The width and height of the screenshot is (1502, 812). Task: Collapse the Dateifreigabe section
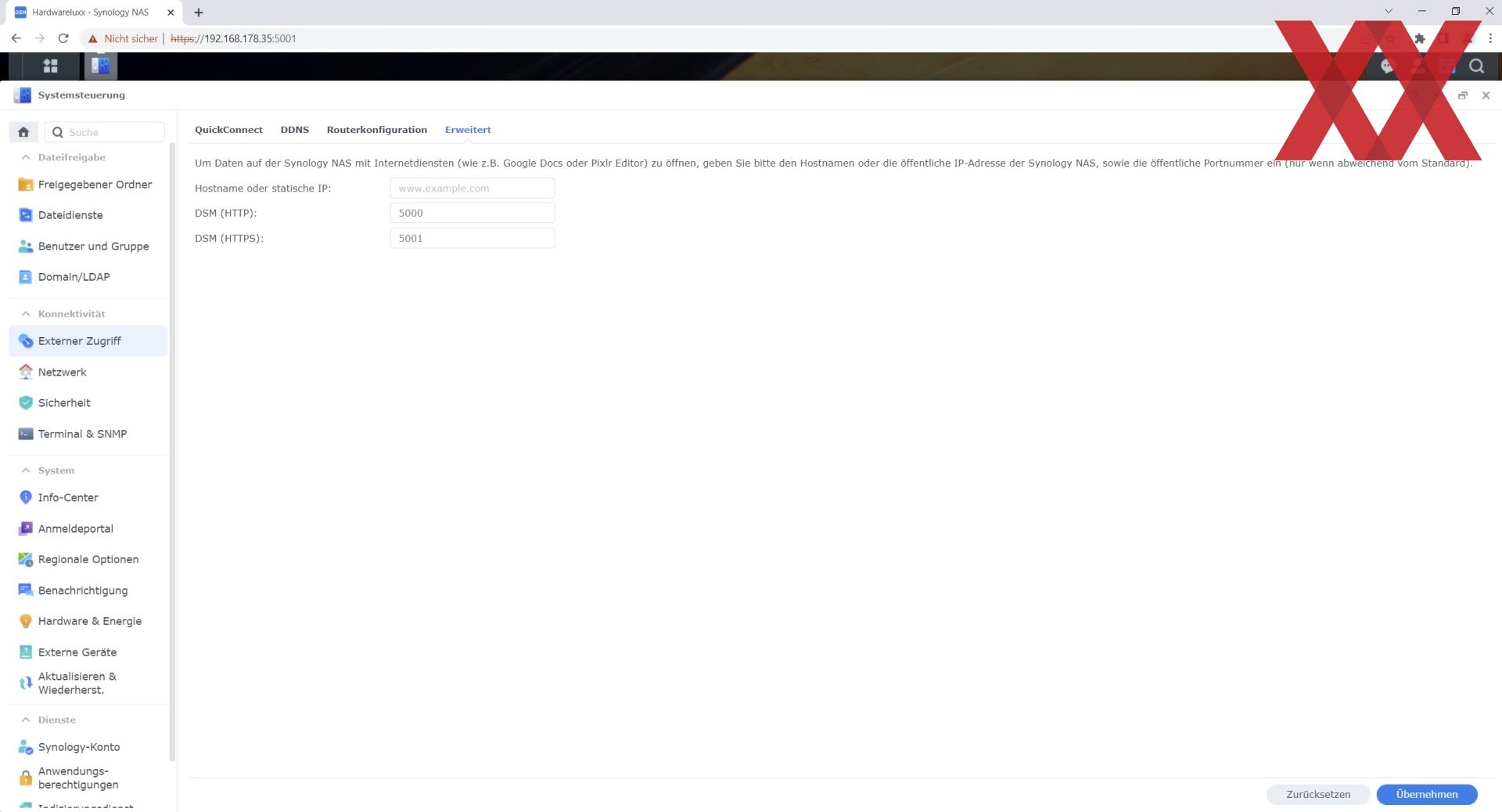coord(26,157)
